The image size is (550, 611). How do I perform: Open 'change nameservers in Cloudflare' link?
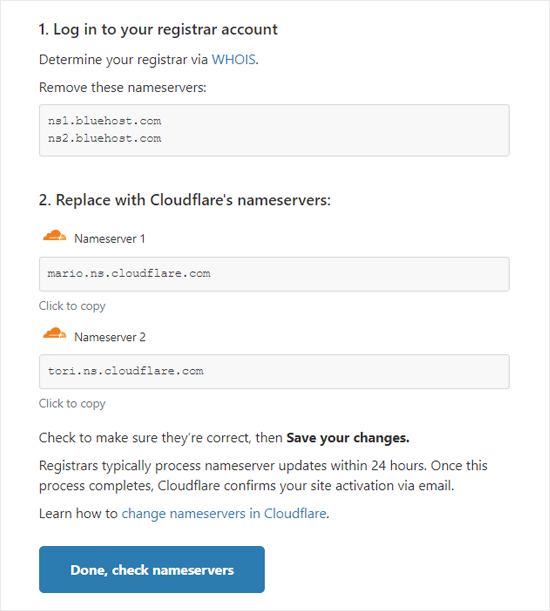[x=224, y=514]
